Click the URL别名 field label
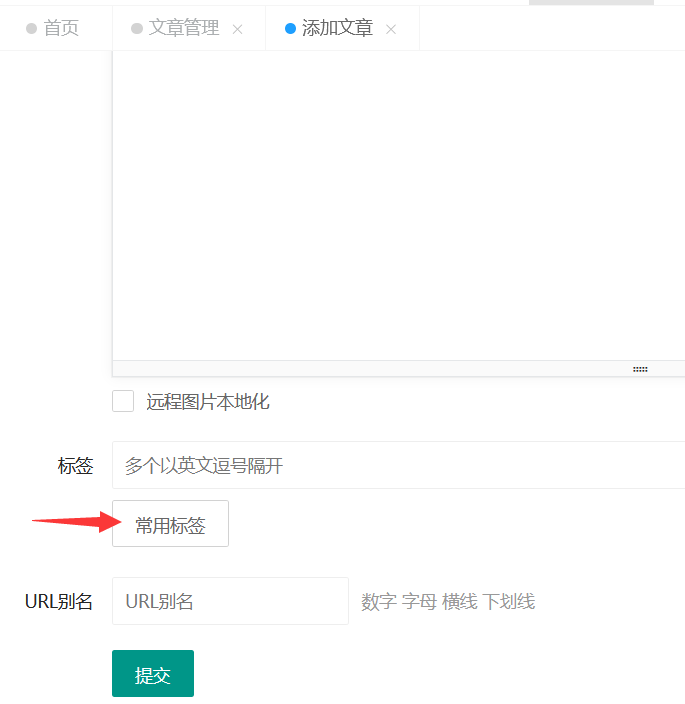The image size is (685, 704). (x=59, y=602)
